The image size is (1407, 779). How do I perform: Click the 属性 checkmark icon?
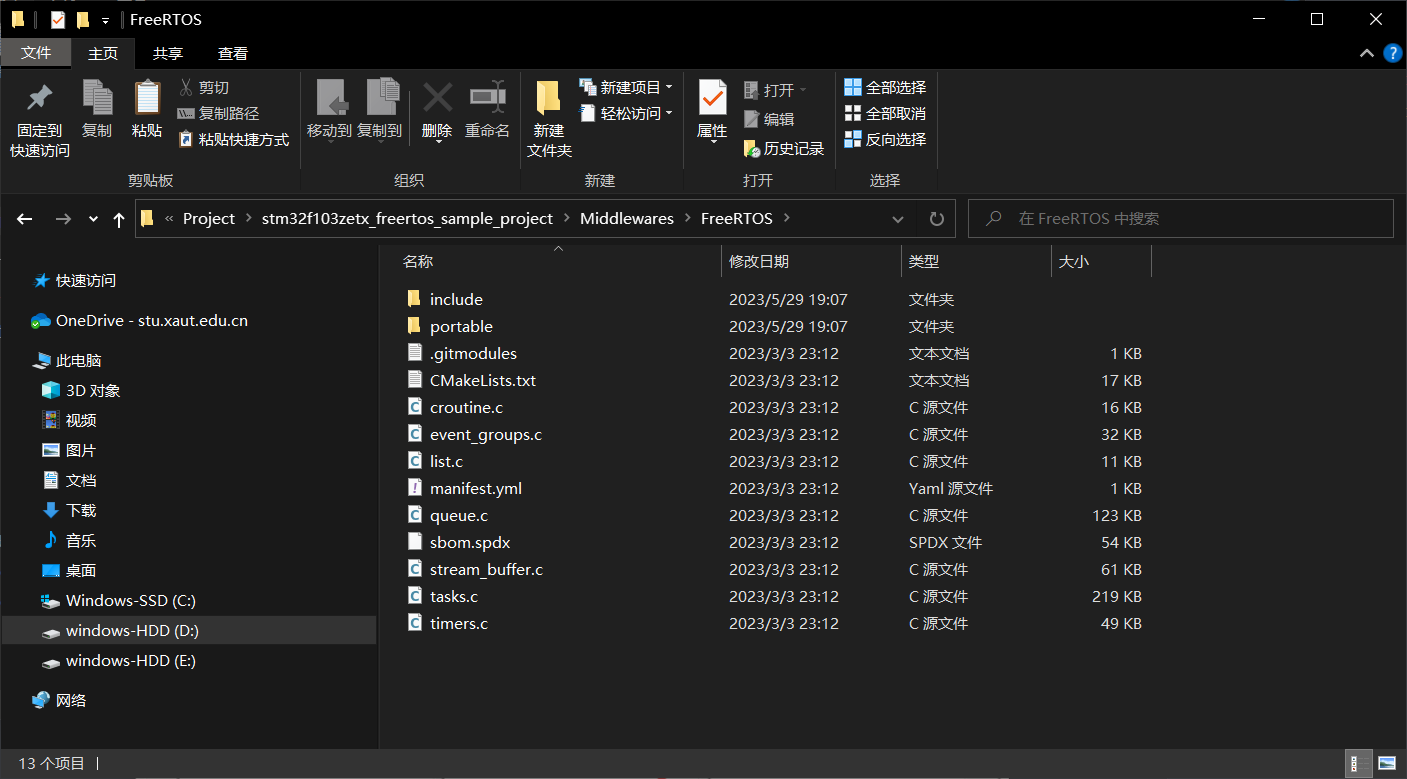pos(712,98)
